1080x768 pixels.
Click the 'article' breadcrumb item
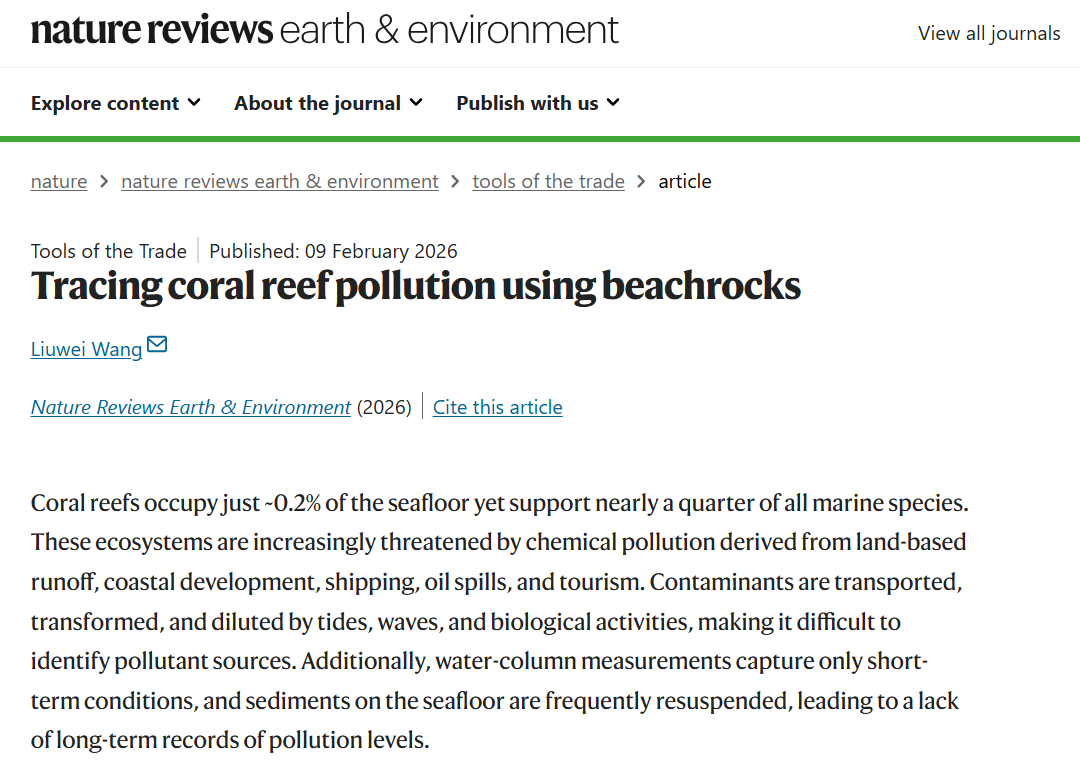[685, 181]
